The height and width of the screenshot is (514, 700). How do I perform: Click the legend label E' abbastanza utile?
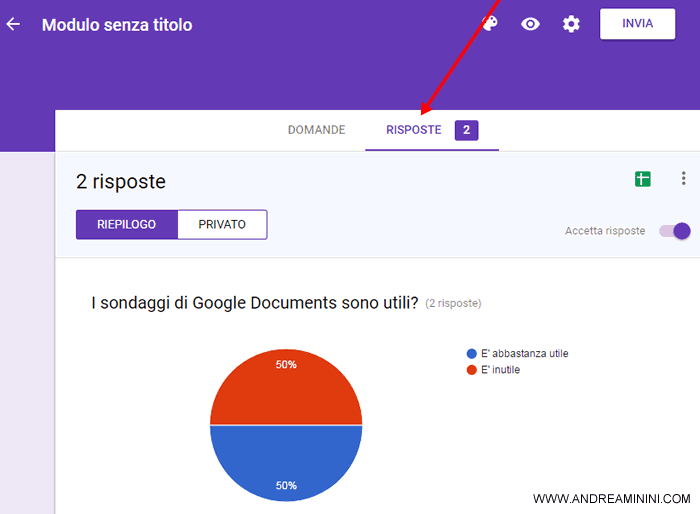(525, 354)
